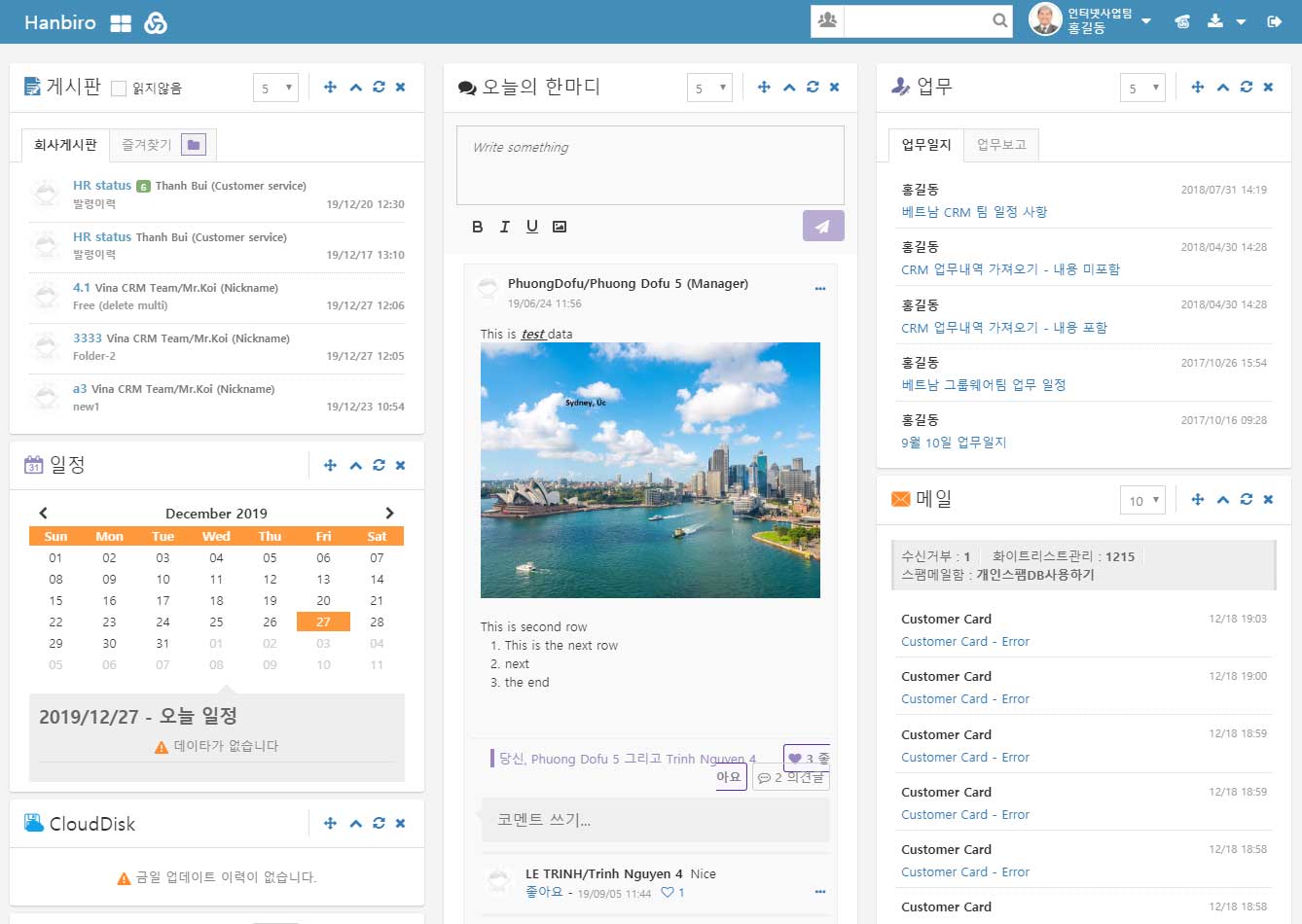Collapse the CloudDisk panel
1302x924 pixels.
pos(355,824)
